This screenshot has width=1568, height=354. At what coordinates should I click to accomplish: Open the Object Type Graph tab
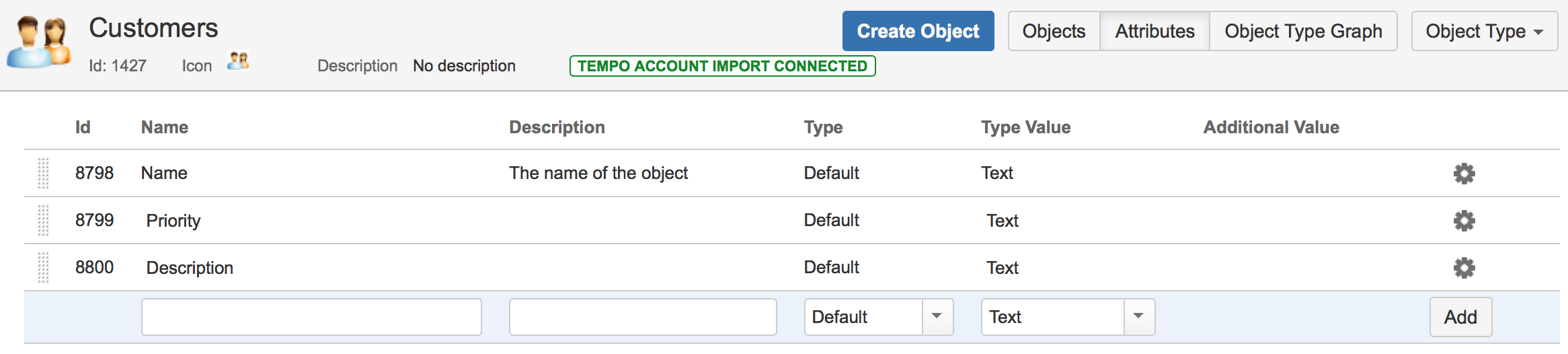coord(1302,32)
